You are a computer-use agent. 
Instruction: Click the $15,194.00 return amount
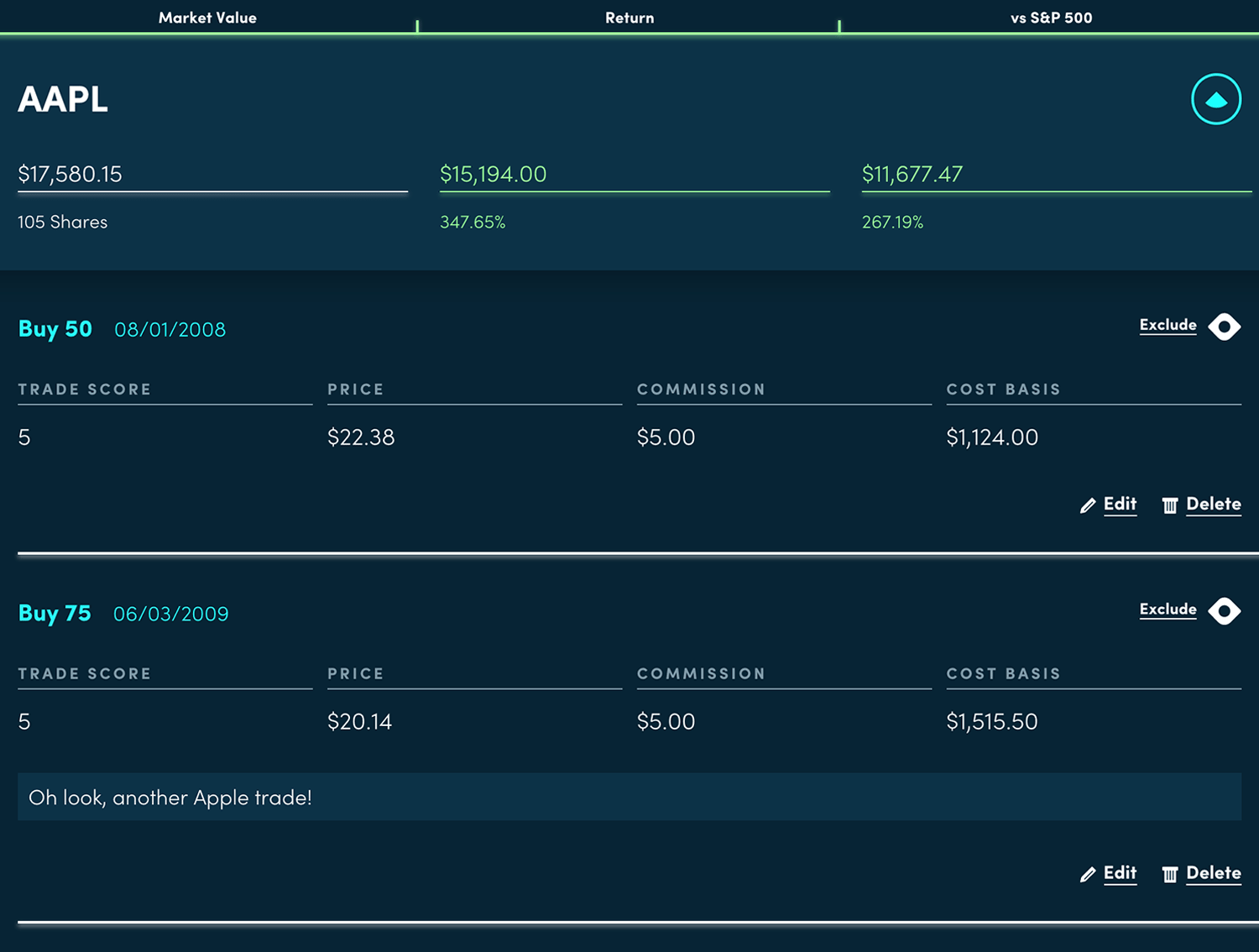pyautogui.click(x=494, y=174)
